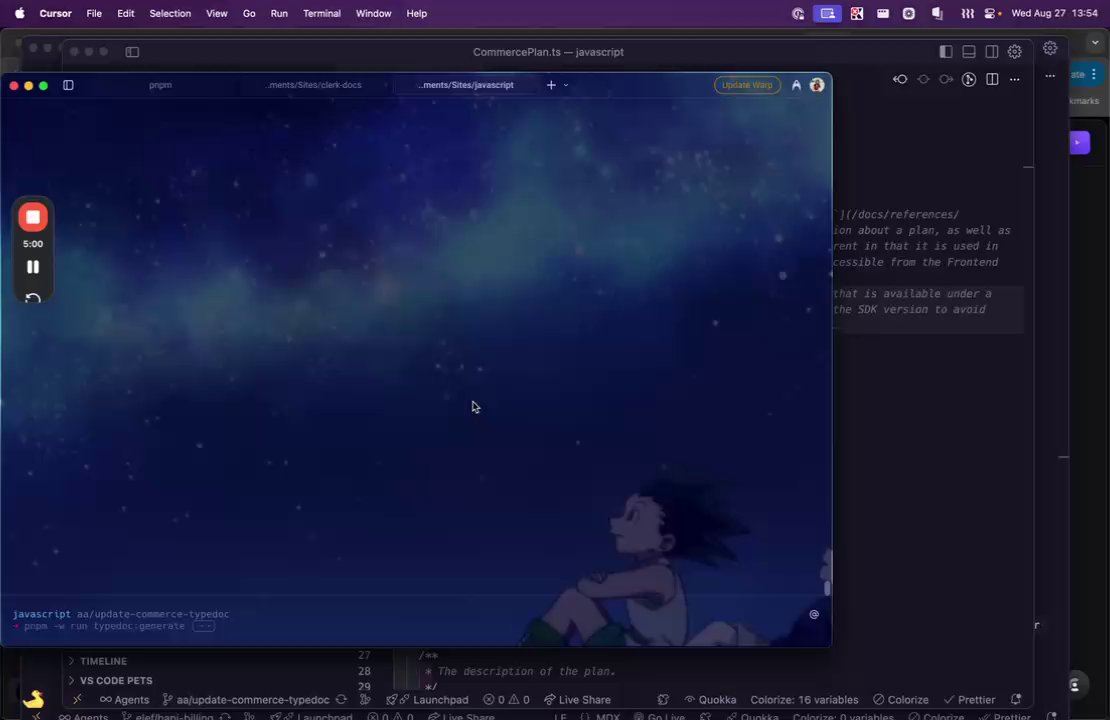
Task: Toggle the file annotations center icon
Action: tap(923, 79)
